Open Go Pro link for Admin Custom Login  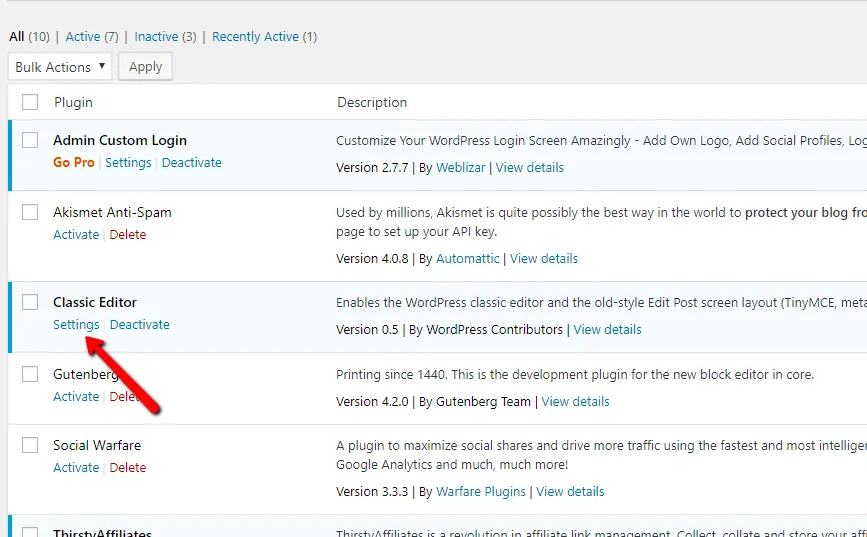[74, 163]
